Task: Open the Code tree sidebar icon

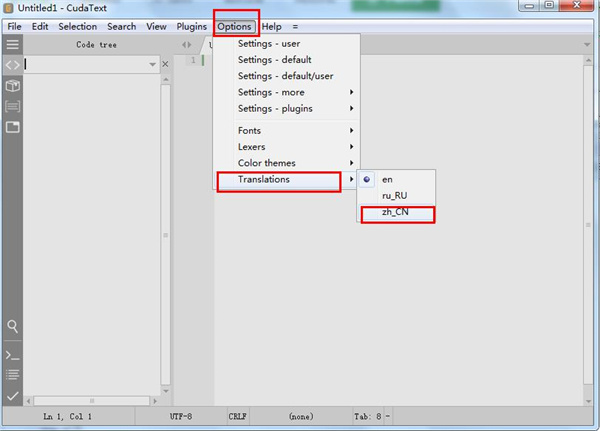Action: tap(12, 65)
